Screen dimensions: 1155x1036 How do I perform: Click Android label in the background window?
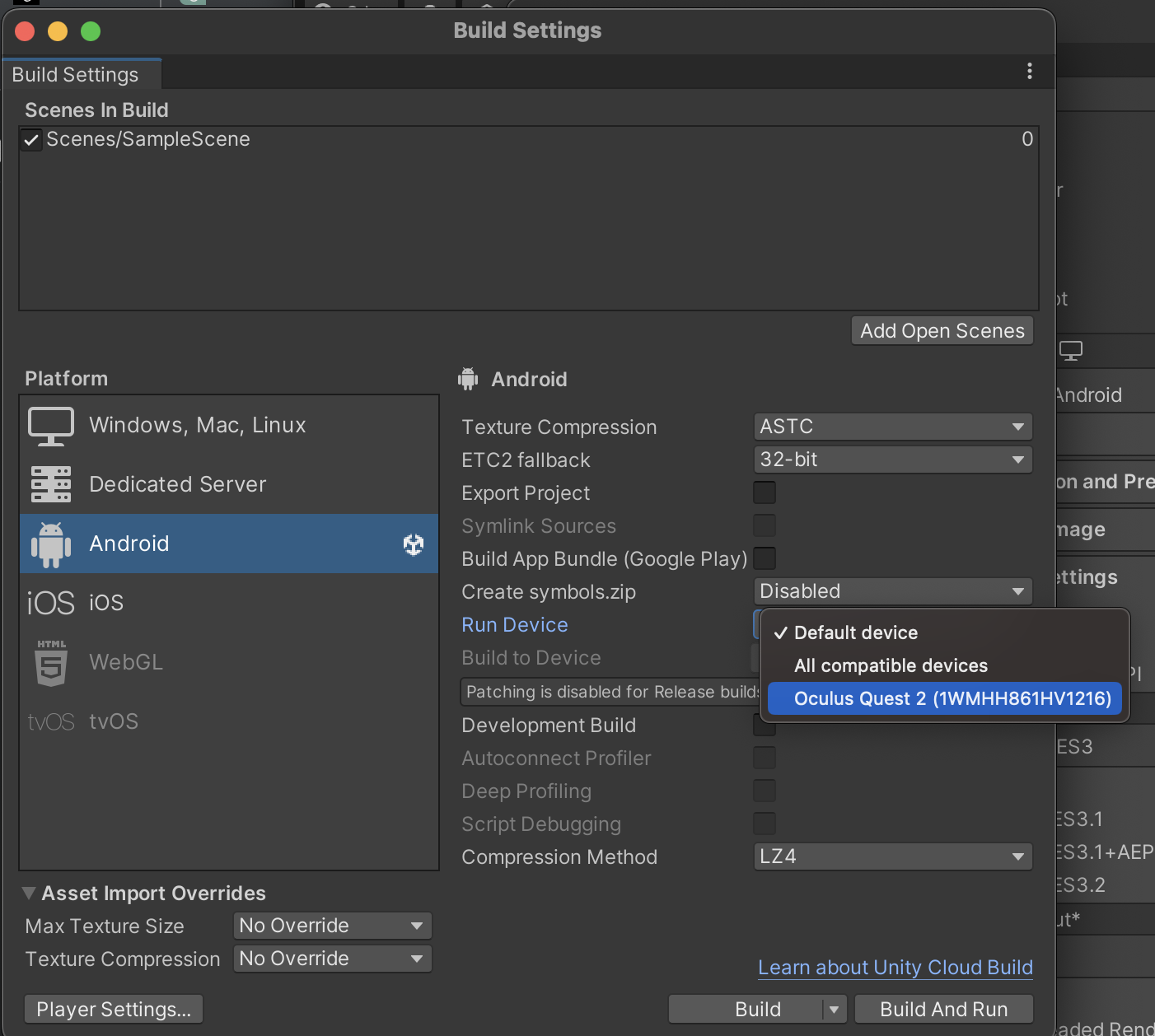(x=1089, y=395)
